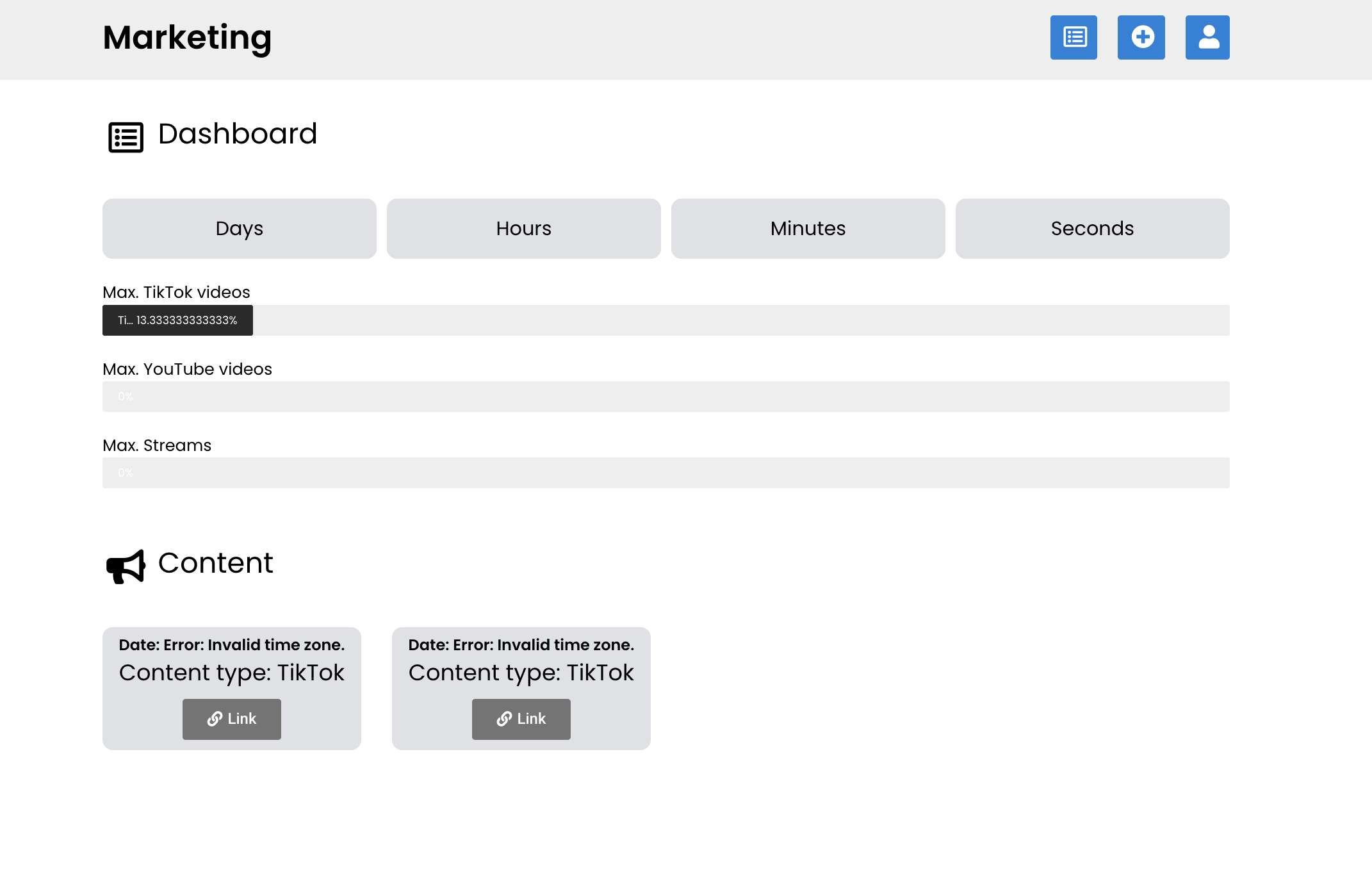
Task: Click chain icon in first card's Link button
Action: click(215, 719)
